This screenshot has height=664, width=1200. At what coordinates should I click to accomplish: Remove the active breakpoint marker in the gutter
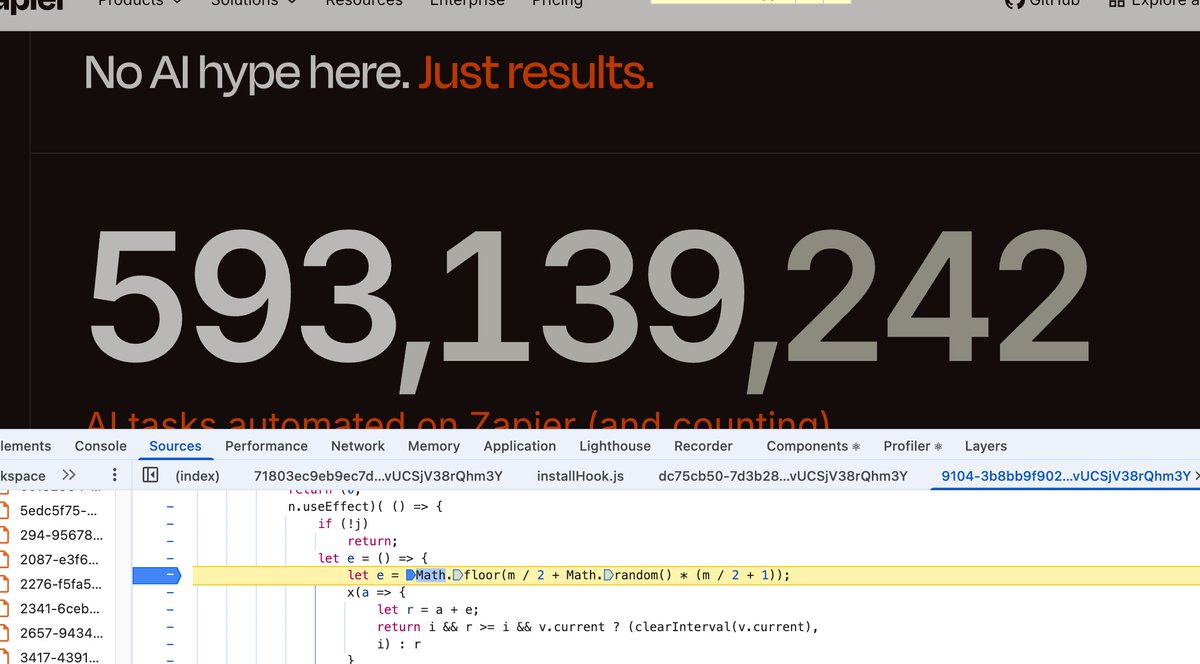tap(158, 575)
